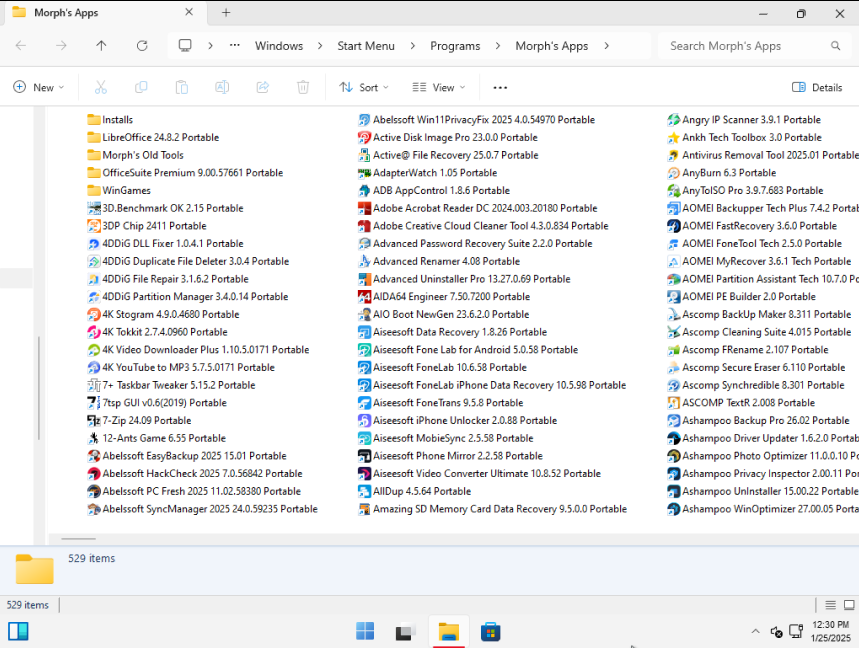The width and height of the screenshot is (859, 648).
Task: Click the Refresh button in navigation bar
Action: pyautogui.click(x=142, y=45)
